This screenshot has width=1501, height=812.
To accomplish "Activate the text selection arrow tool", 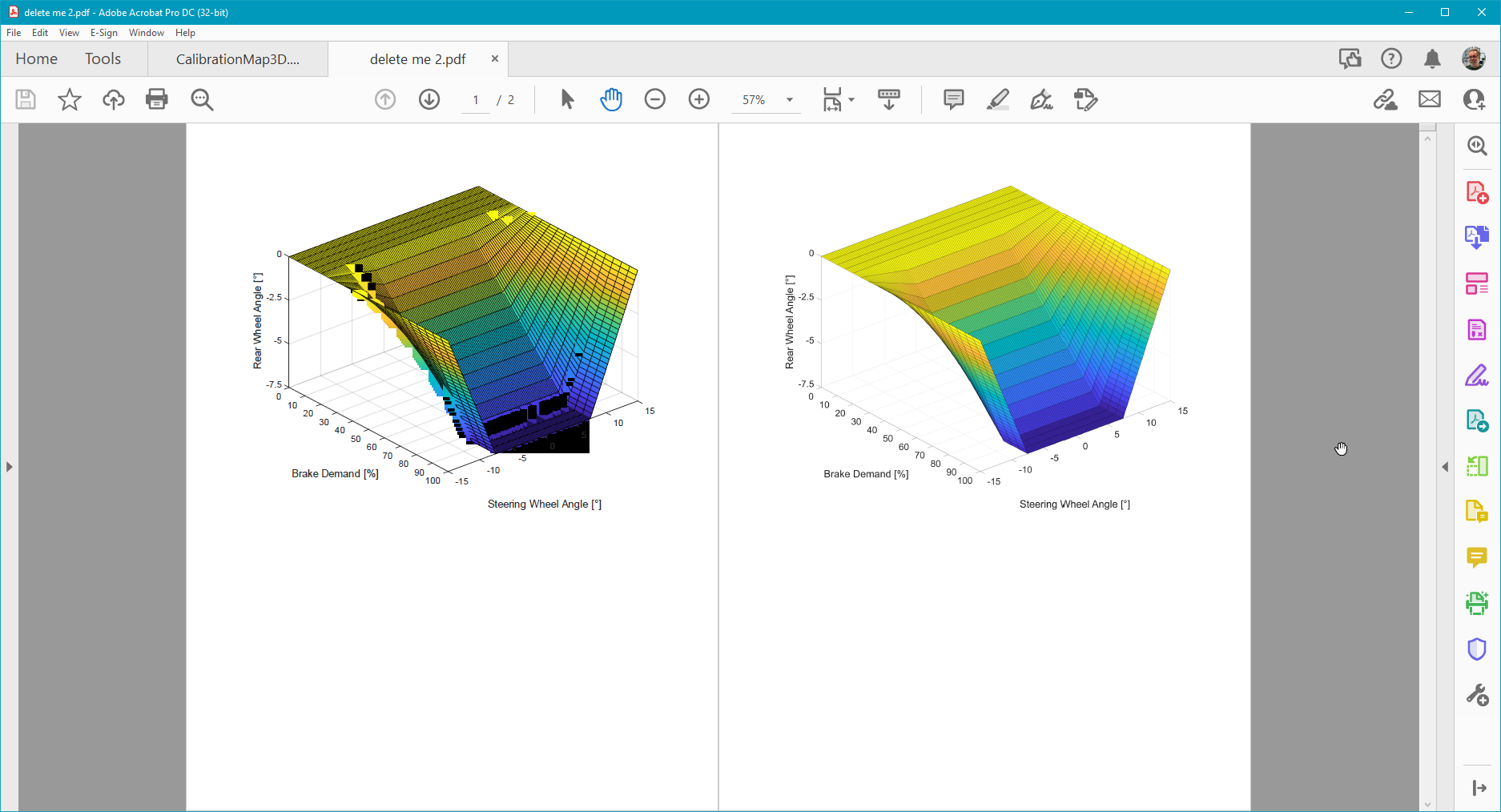I will pyautogui.click(x=567, y=99).
